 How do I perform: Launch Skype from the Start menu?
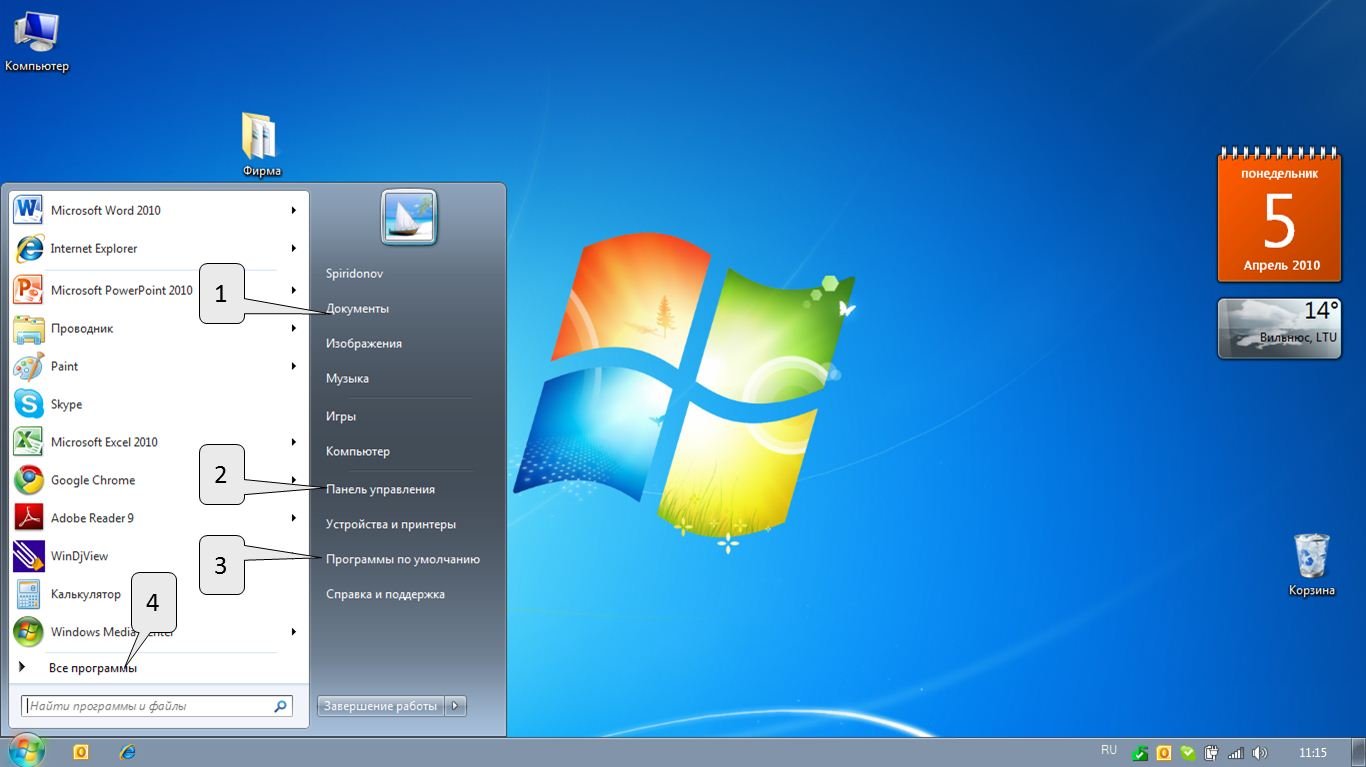[66, 405]
